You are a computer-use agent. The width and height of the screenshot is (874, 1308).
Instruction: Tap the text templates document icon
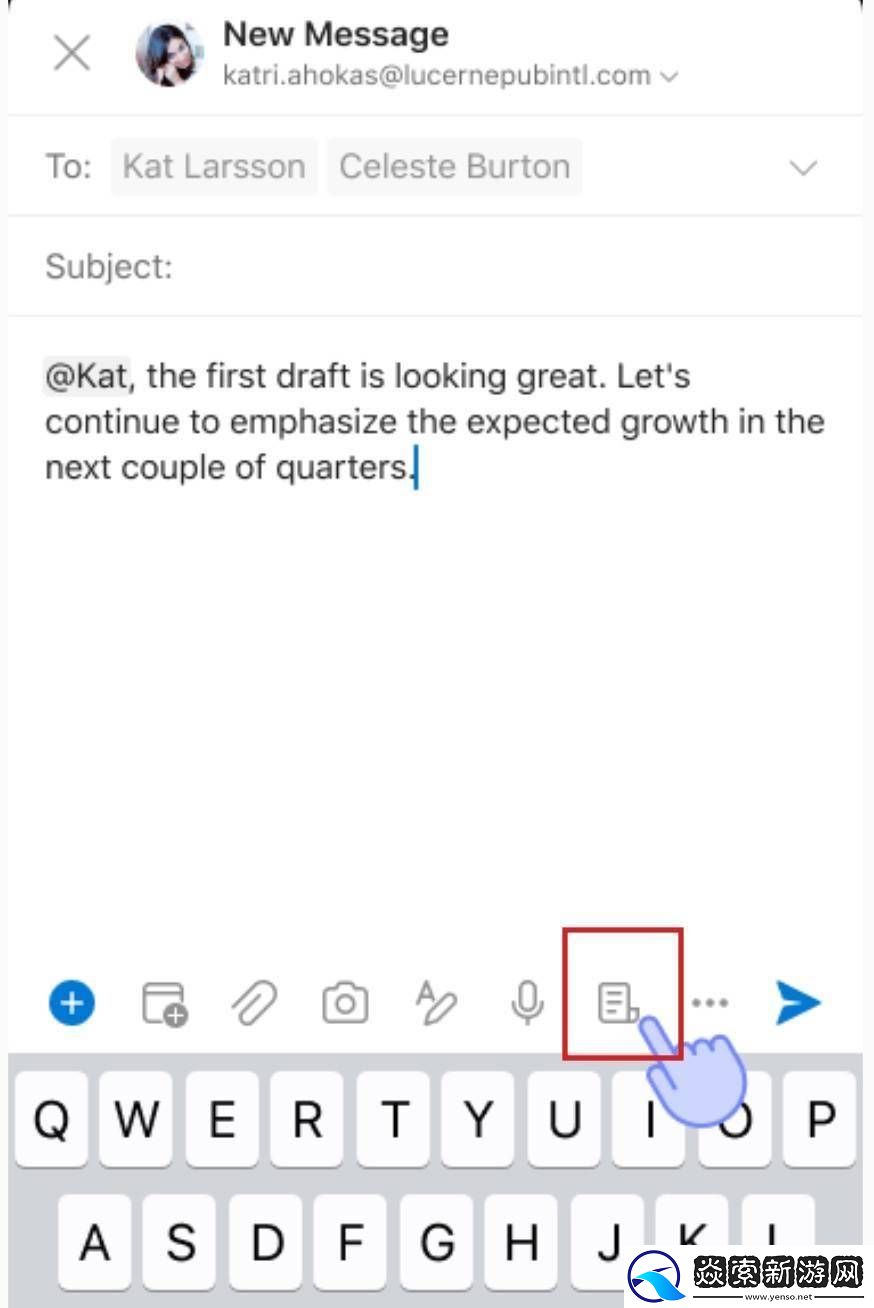tap(618, 1002)
